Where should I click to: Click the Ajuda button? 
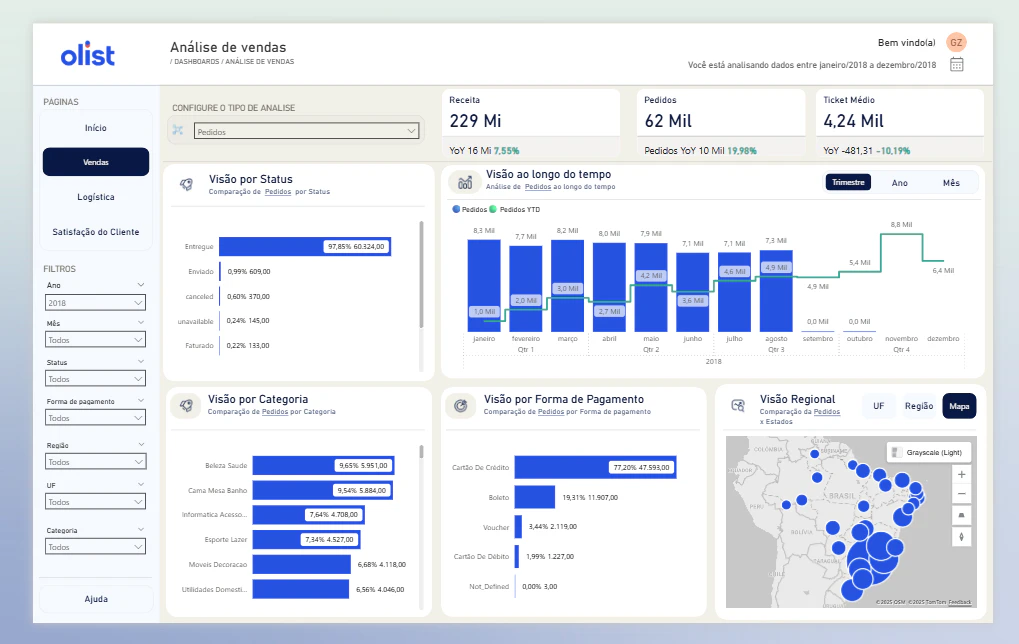[96, 599]
